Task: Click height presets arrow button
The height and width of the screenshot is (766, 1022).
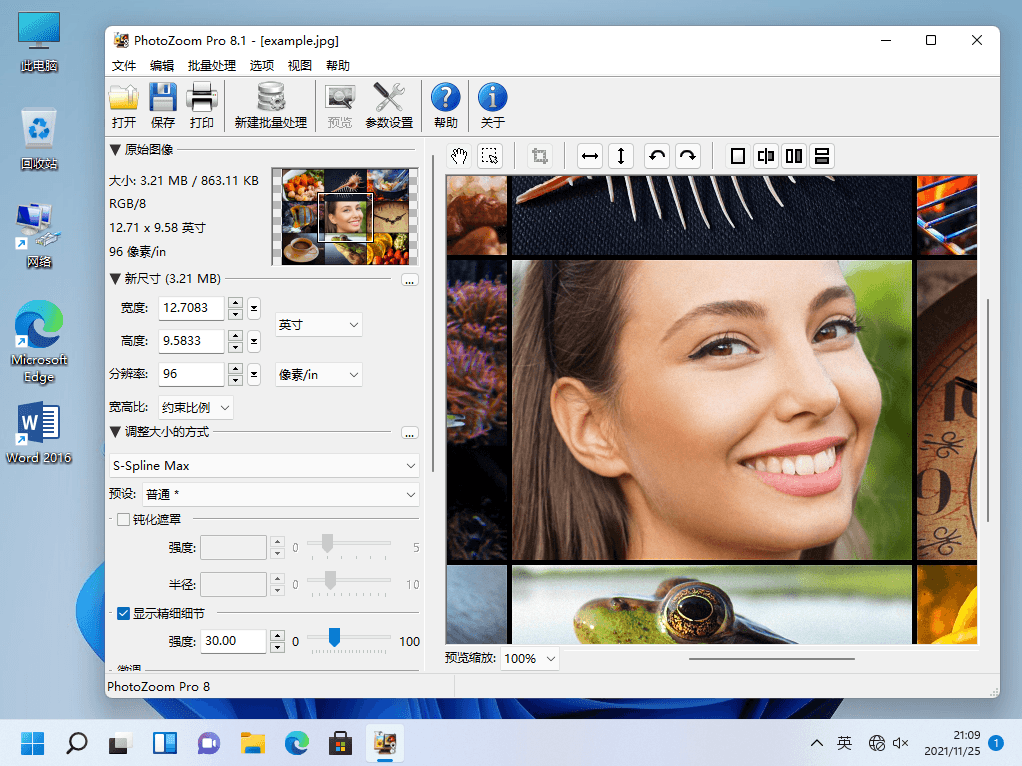Action: [x=254, y=341]
